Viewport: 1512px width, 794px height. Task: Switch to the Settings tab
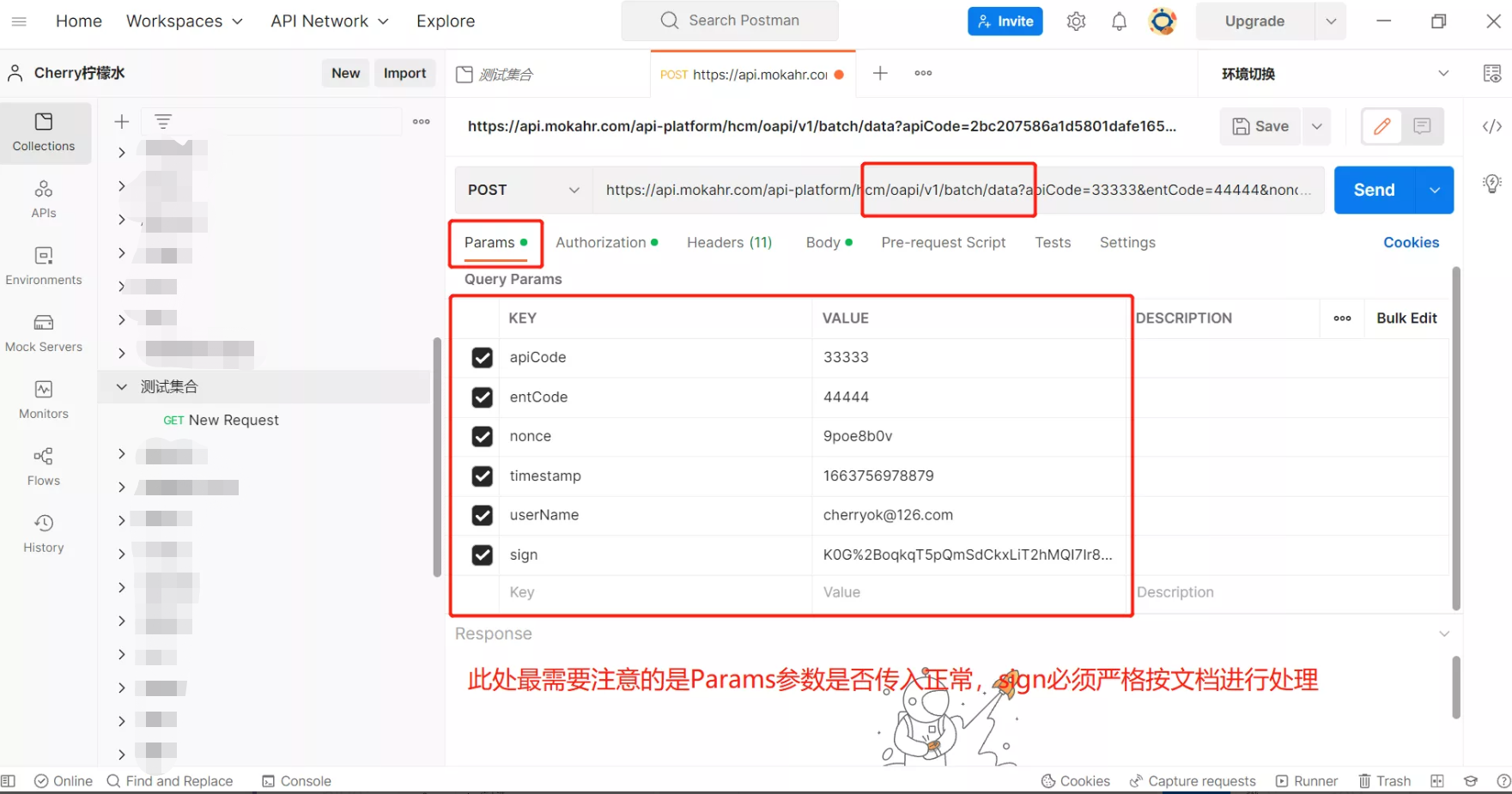[x=1127, y=243]
